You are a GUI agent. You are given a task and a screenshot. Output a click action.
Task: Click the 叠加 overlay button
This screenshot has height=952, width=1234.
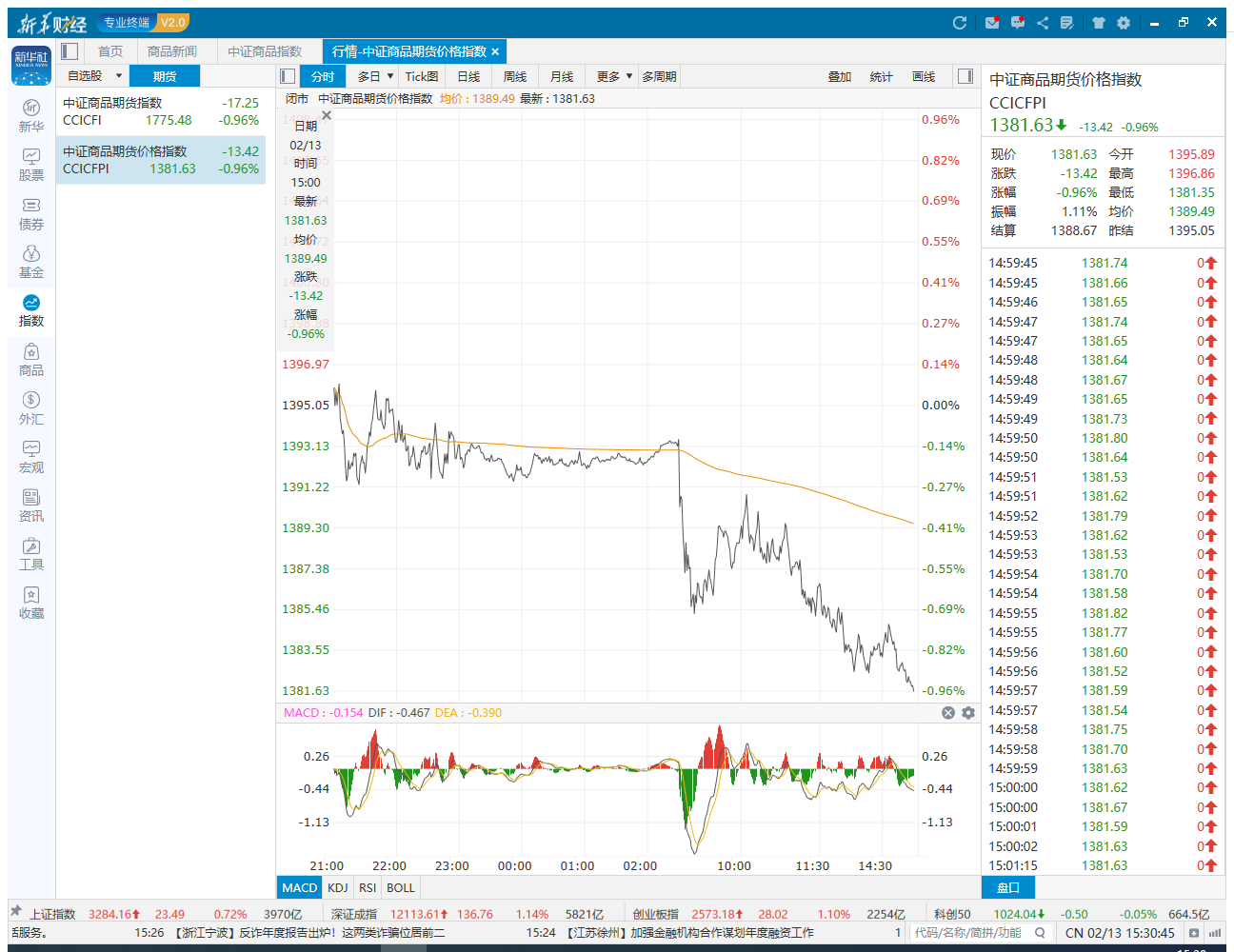(x=840, y=76)
